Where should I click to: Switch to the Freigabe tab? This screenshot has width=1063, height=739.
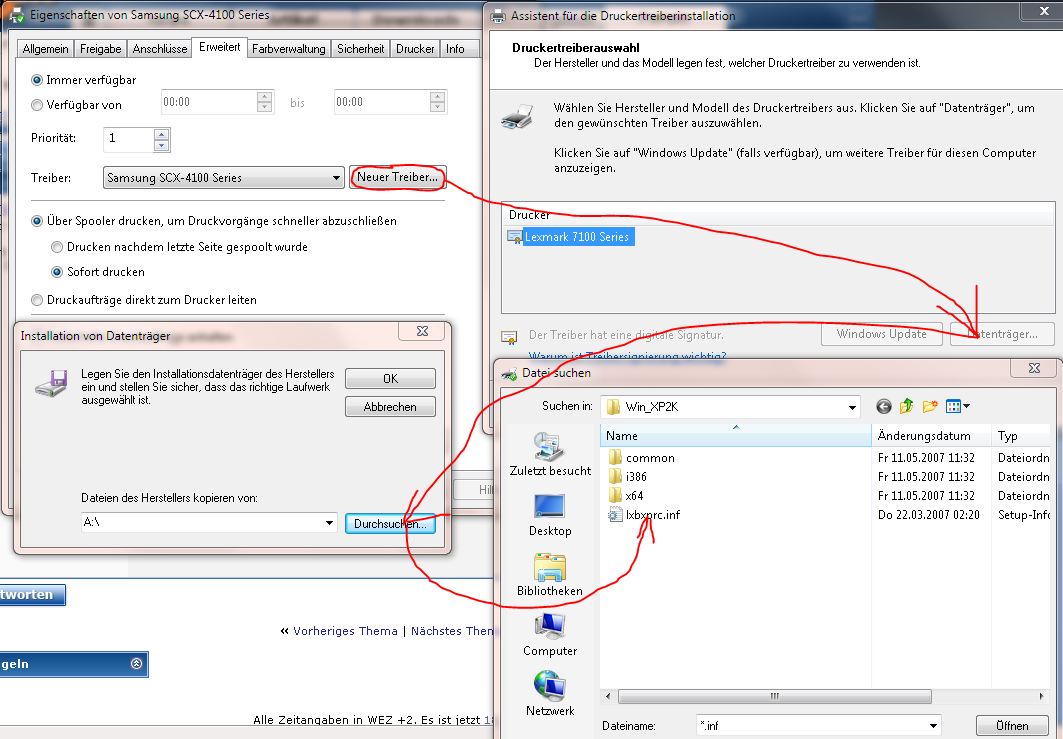100,49
